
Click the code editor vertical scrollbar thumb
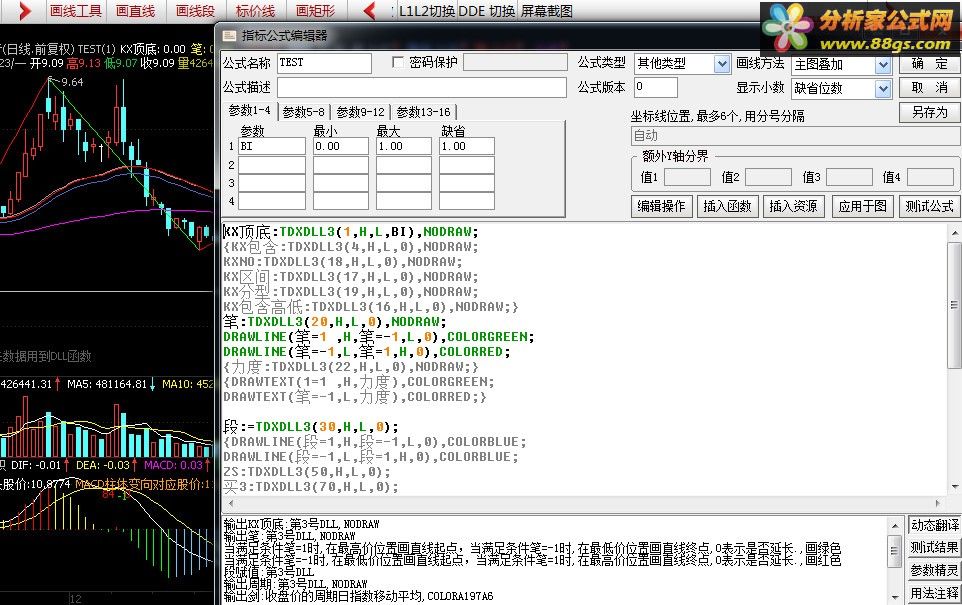pyautogui.click(x=955, y=305)
